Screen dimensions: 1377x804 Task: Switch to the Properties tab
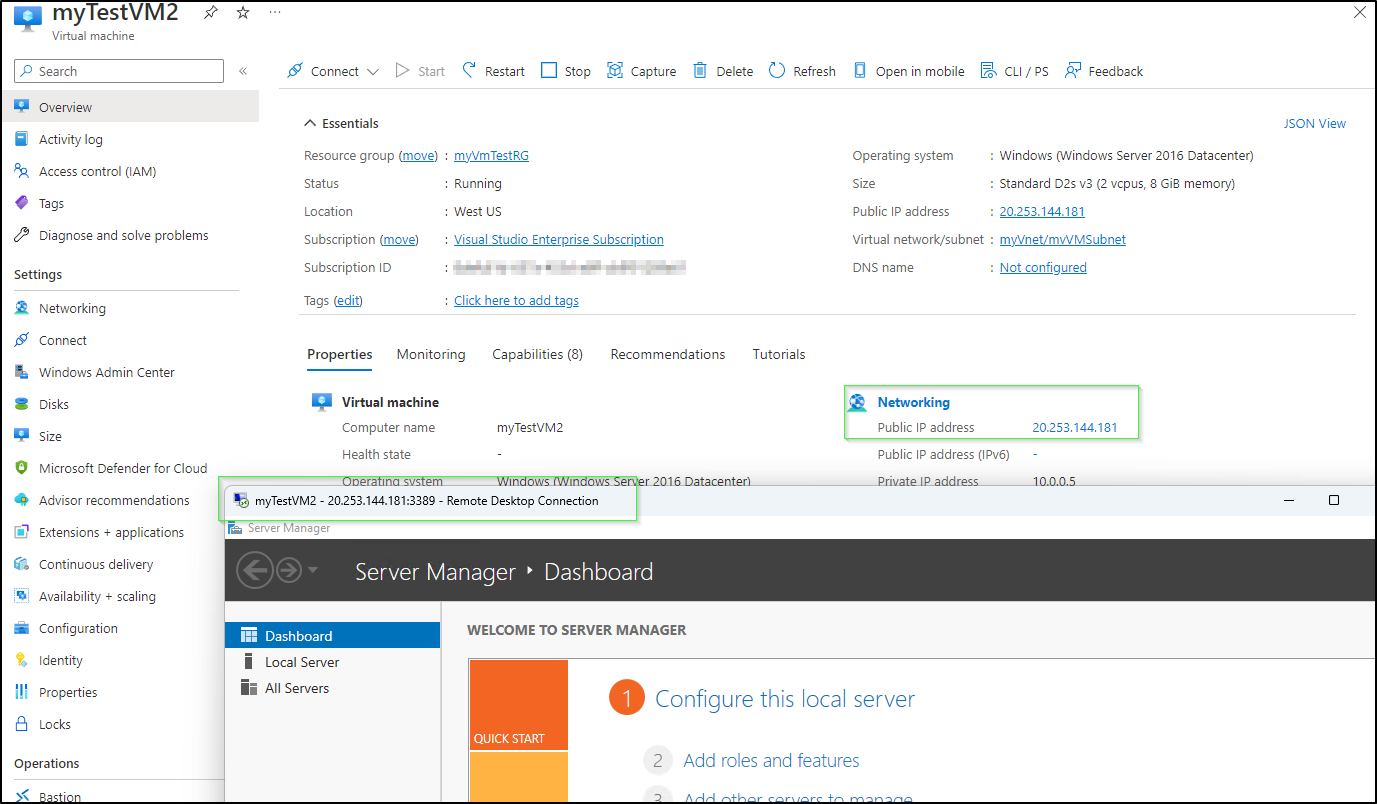(x=340, y=354)
